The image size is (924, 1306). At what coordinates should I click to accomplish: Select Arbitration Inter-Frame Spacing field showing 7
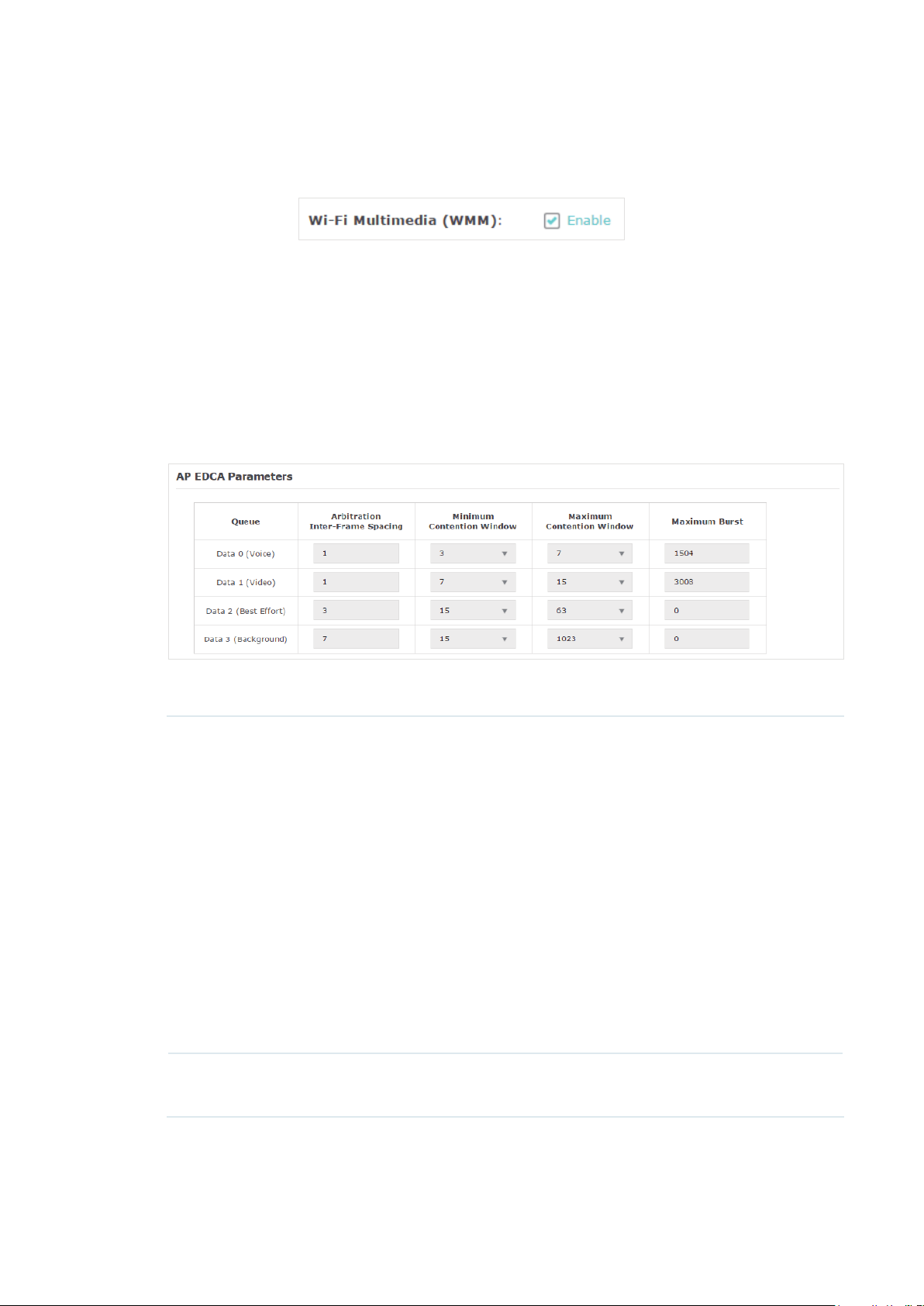tap(357, 639)
